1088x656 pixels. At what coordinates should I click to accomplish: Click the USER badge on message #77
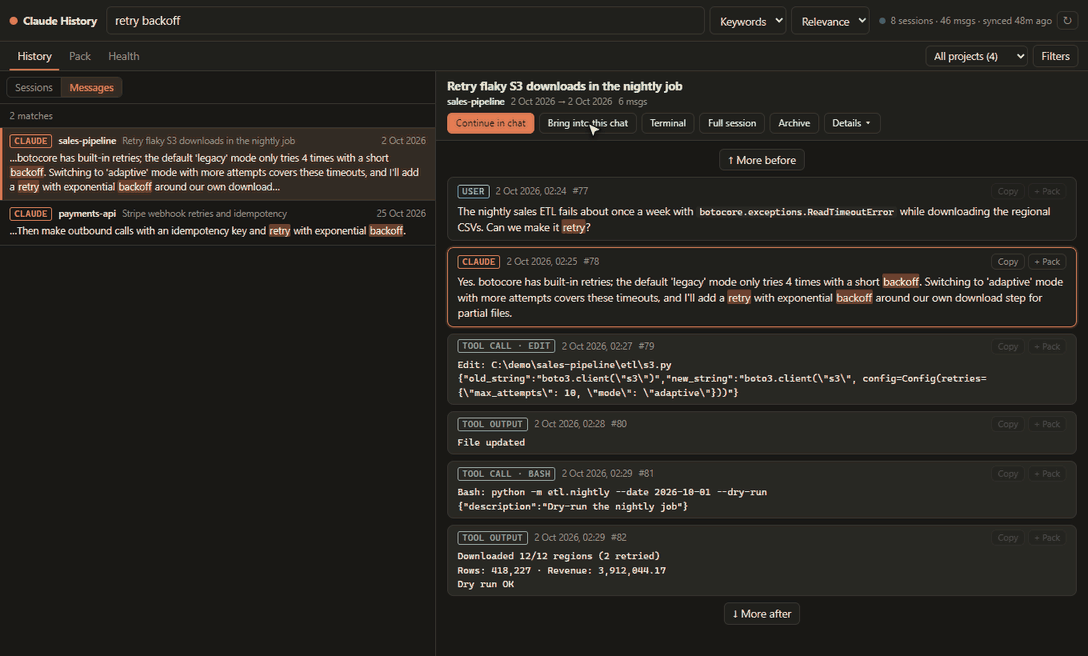click(473, 191)
